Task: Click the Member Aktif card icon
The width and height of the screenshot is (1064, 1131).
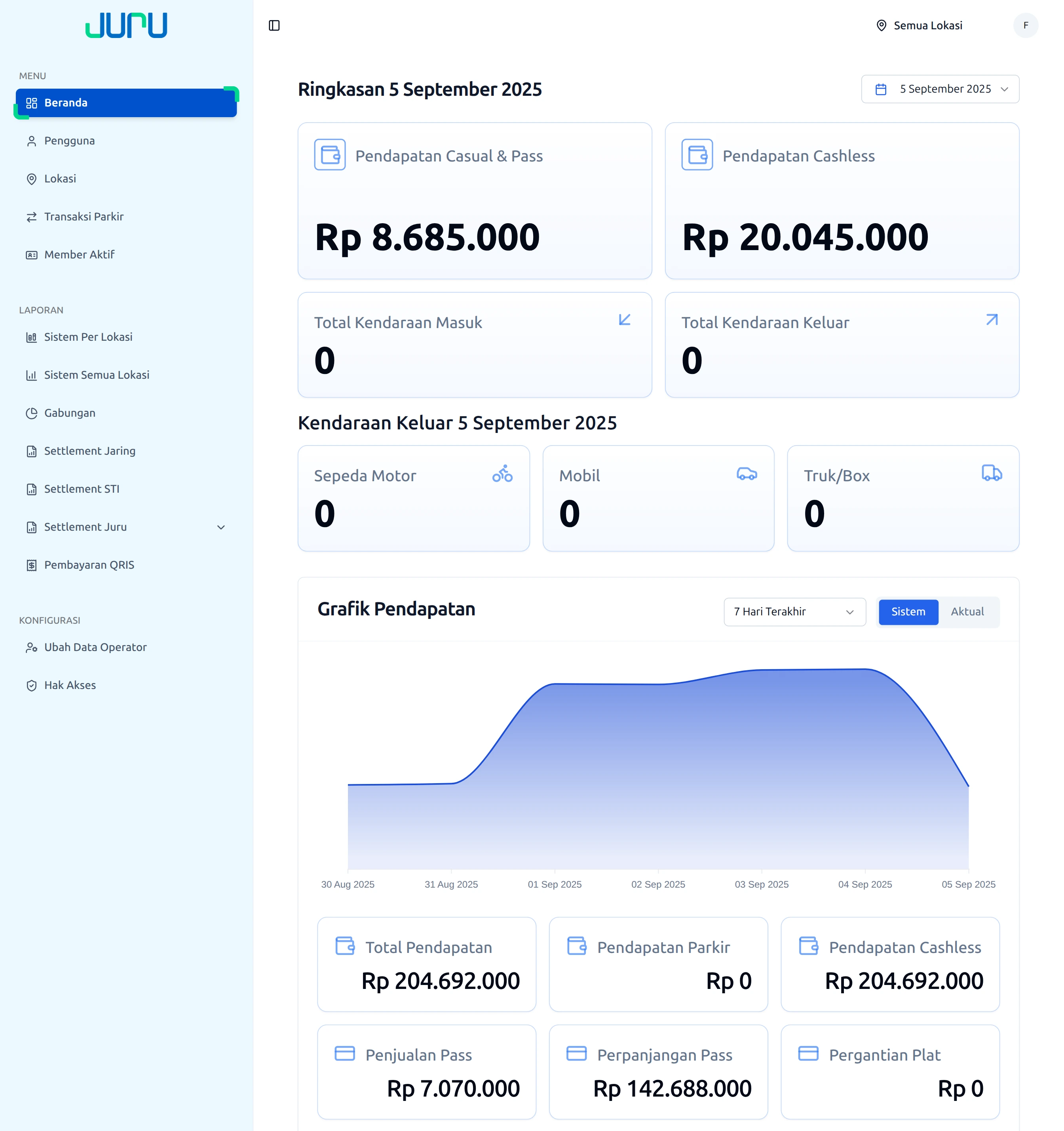Action: 32,255
